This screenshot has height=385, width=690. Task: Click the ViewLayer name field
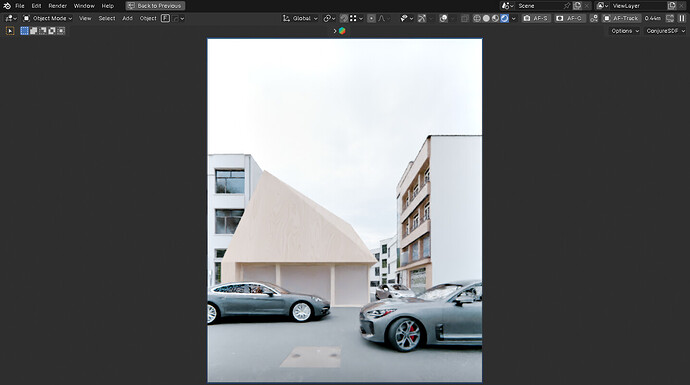(x=639, y=6)
